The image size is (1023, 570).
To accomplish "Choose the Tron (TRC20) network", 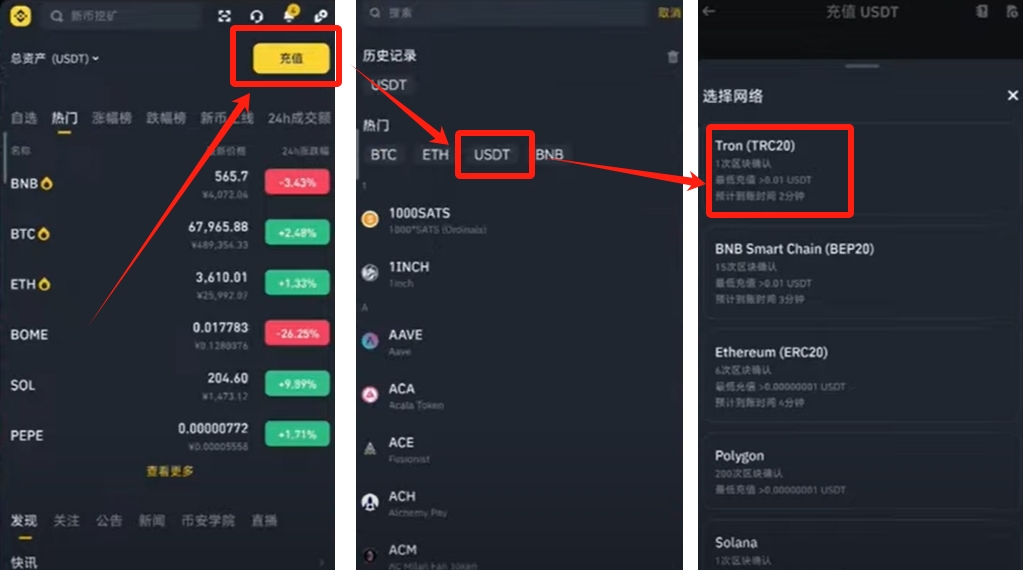I will [x=780, y=170].
